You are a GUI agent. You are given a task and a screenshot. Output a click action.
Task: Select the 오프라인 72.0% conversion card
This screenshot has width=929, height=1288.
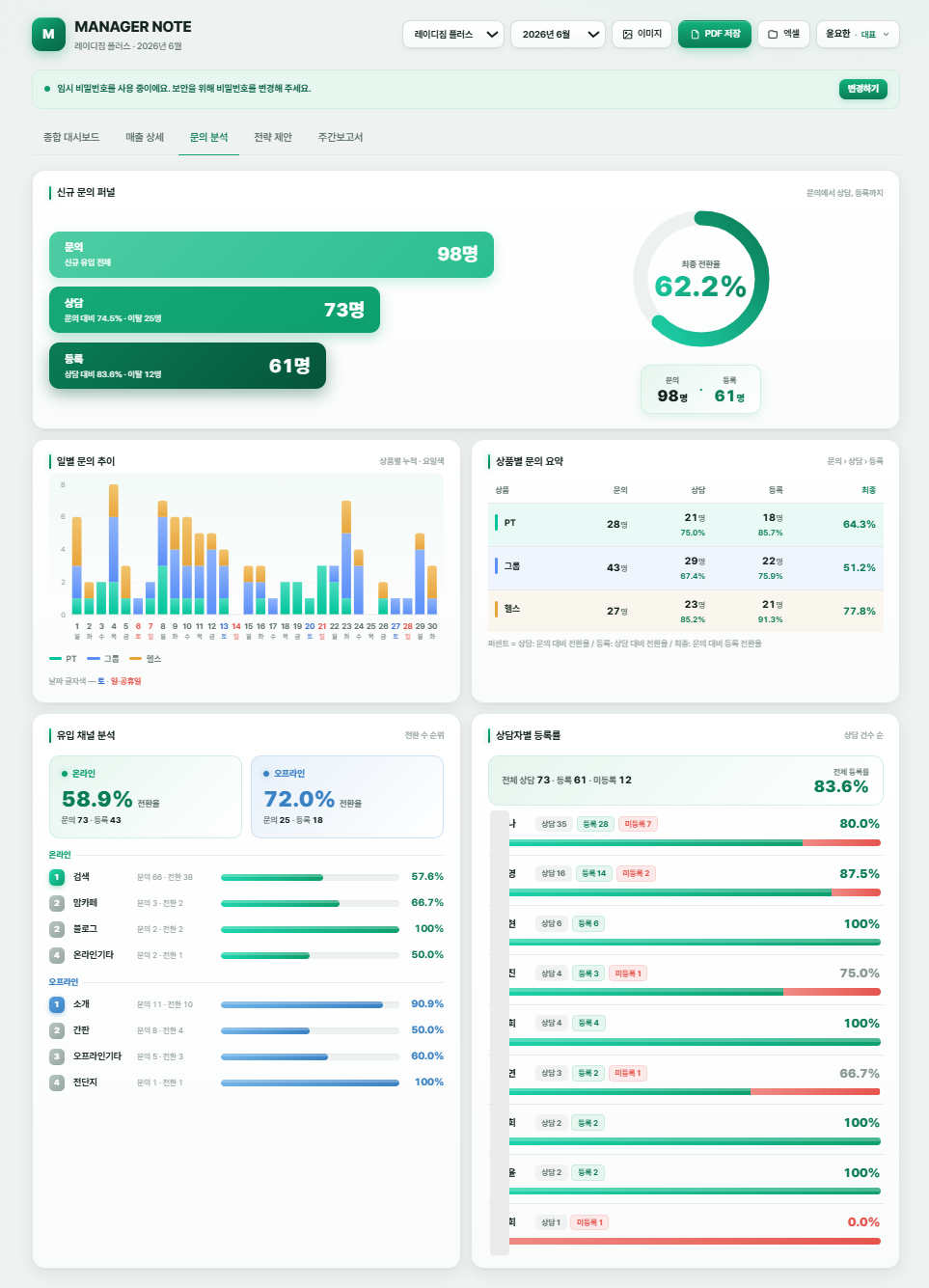tap(347, 797)
